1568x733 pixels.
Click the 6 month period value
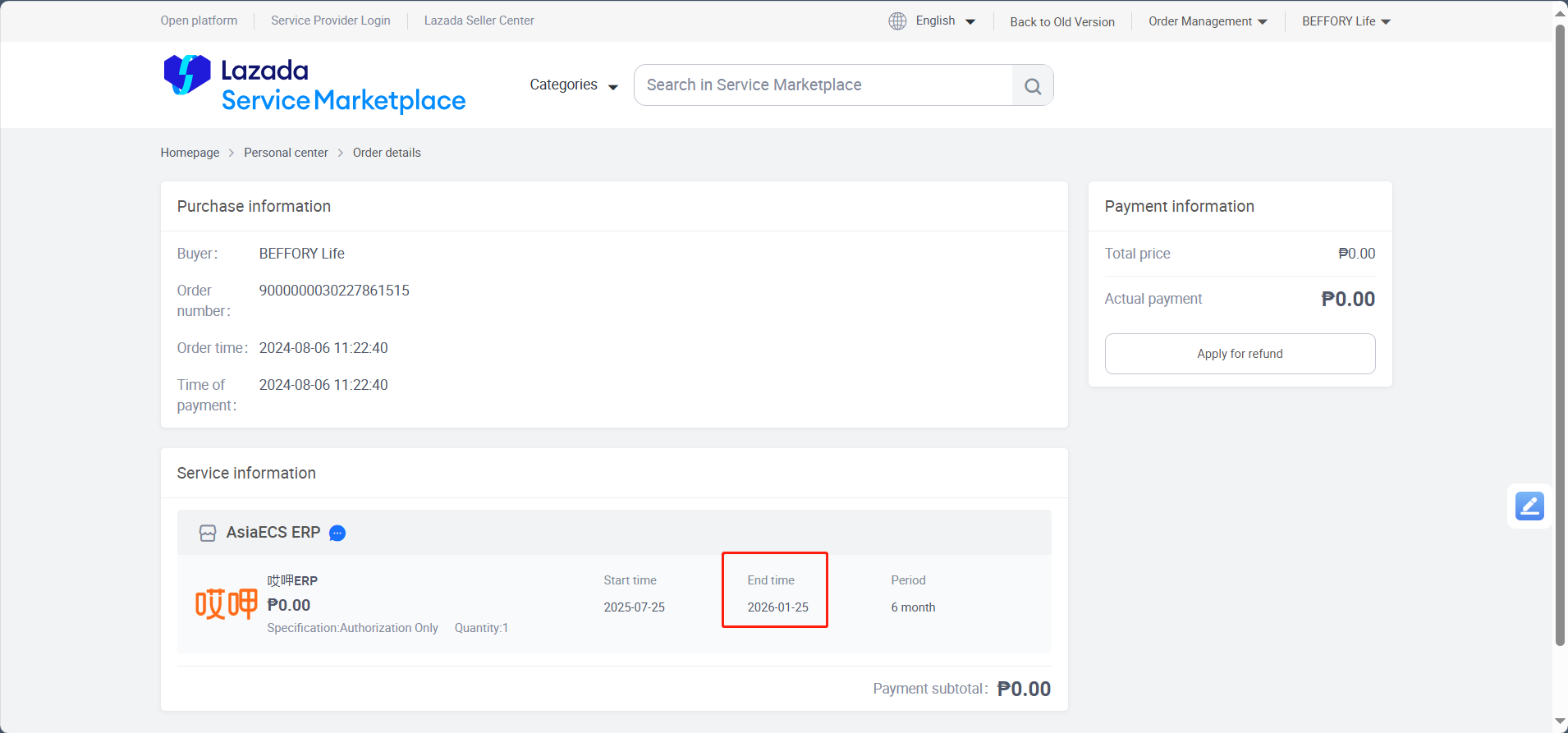(x=913, y=607)
